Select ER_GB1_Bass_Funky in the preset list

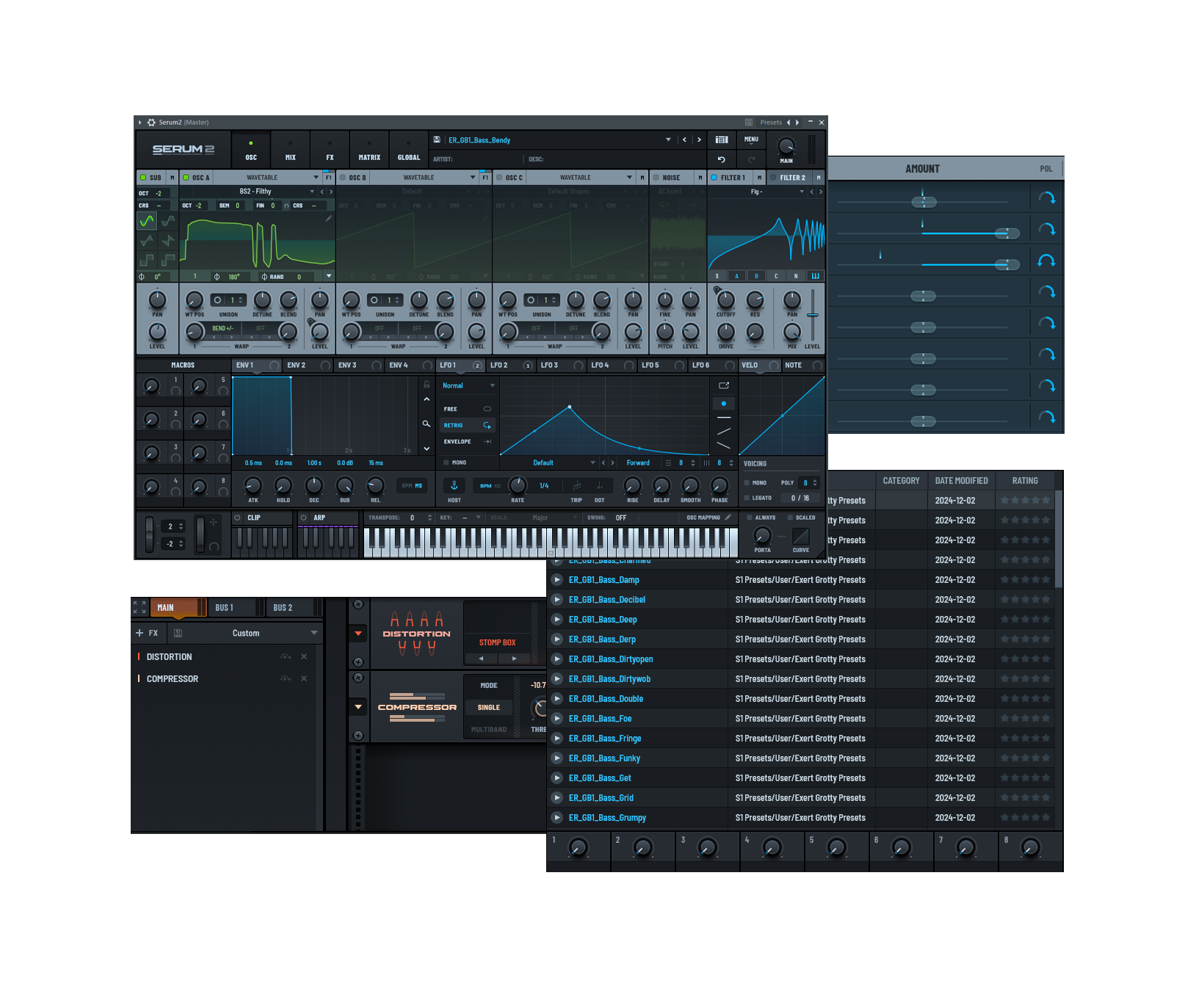click(x=604, y=758)
